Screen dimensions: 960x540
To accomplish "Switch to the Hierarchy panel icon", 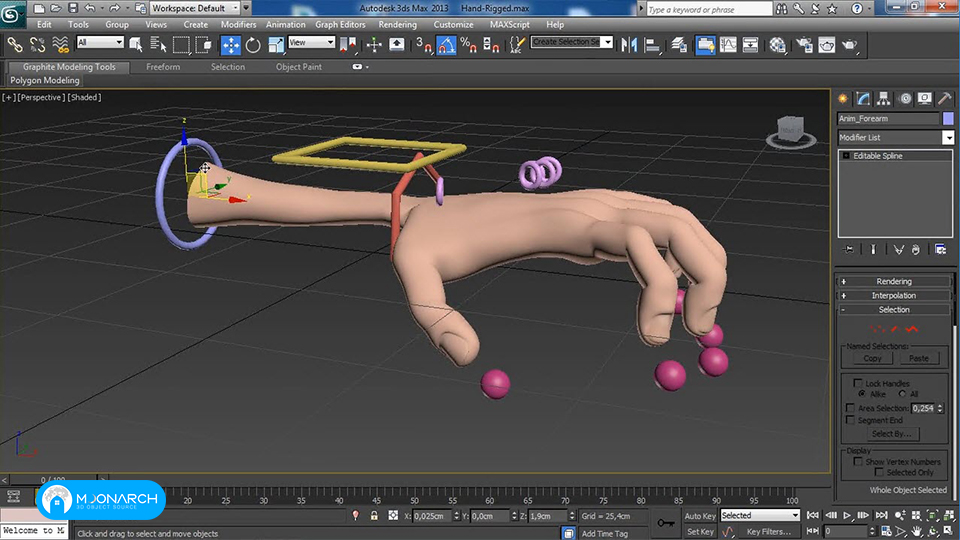I will point(883,99).
